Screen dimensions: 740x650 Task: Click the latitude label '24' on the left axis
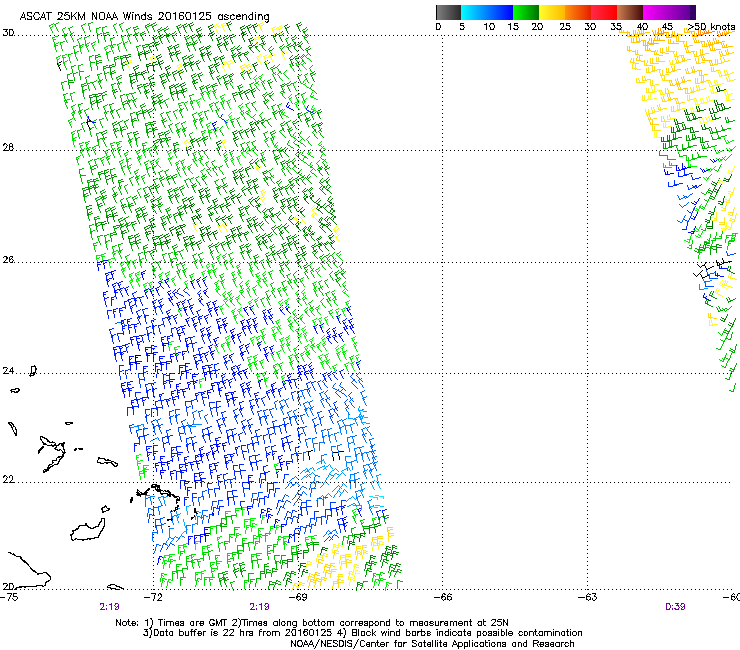point(8,371)
